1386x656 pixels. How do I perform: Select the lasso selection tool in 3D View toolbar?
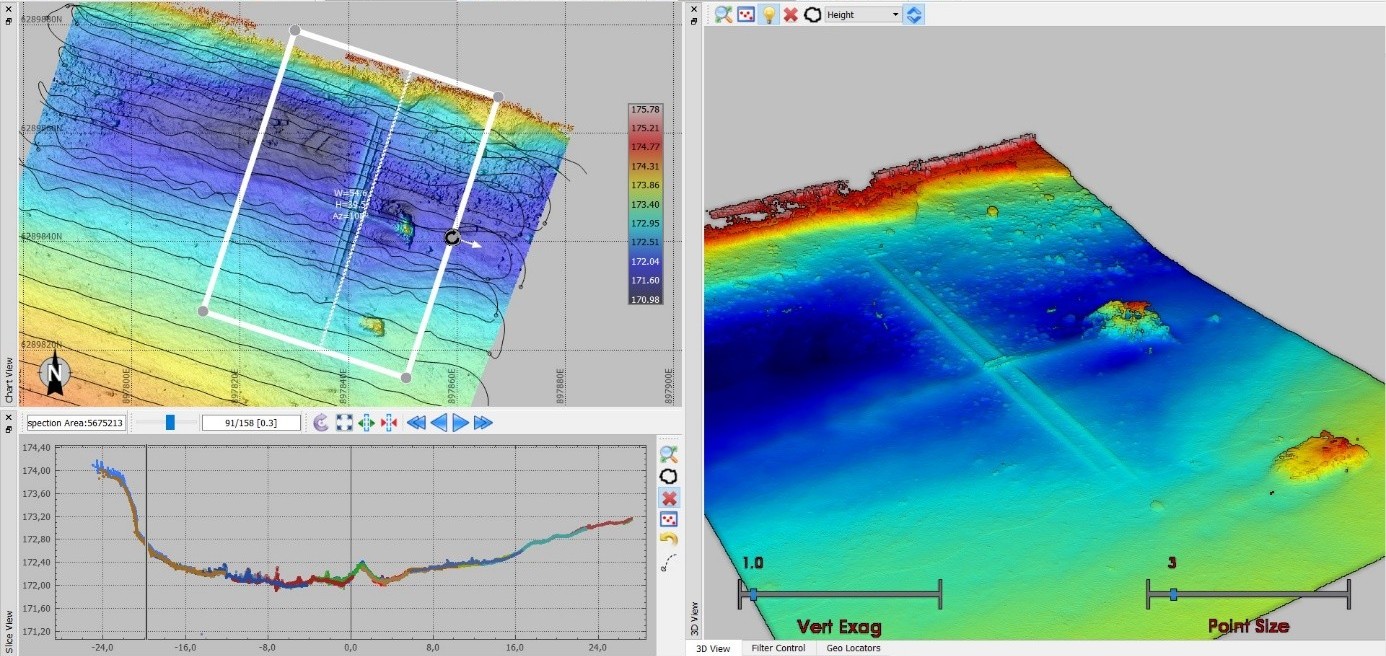812,14
